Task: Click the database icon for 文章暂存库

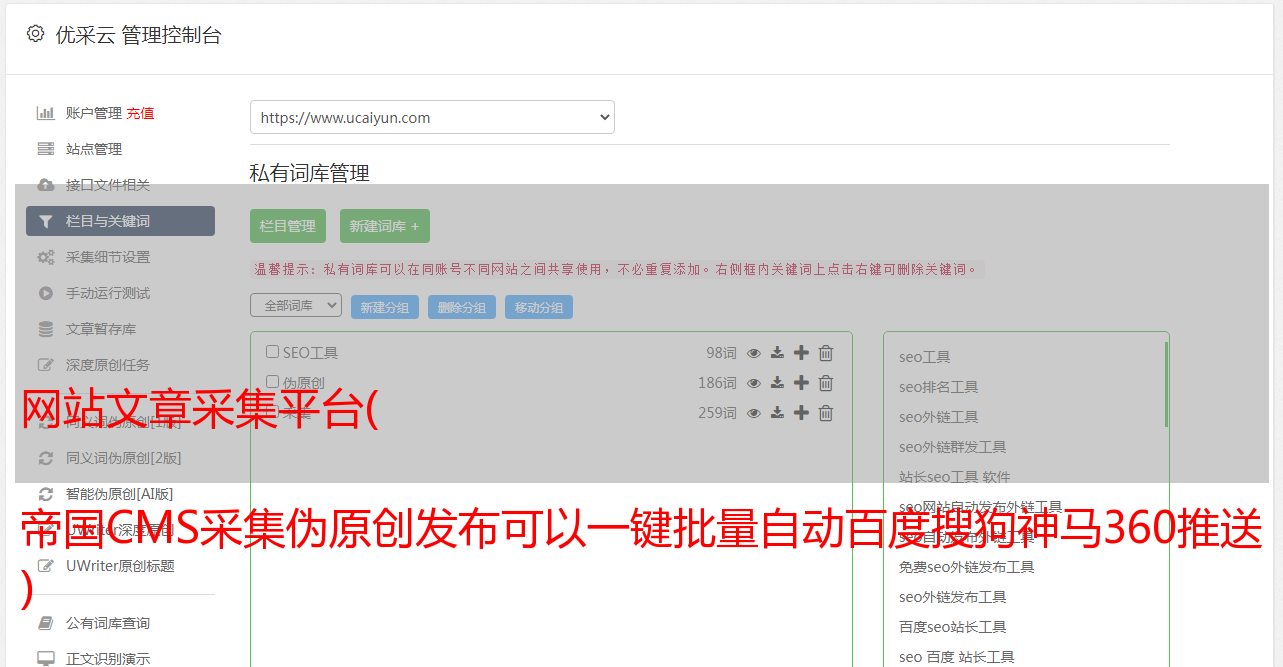Action: tap(45, 329)
